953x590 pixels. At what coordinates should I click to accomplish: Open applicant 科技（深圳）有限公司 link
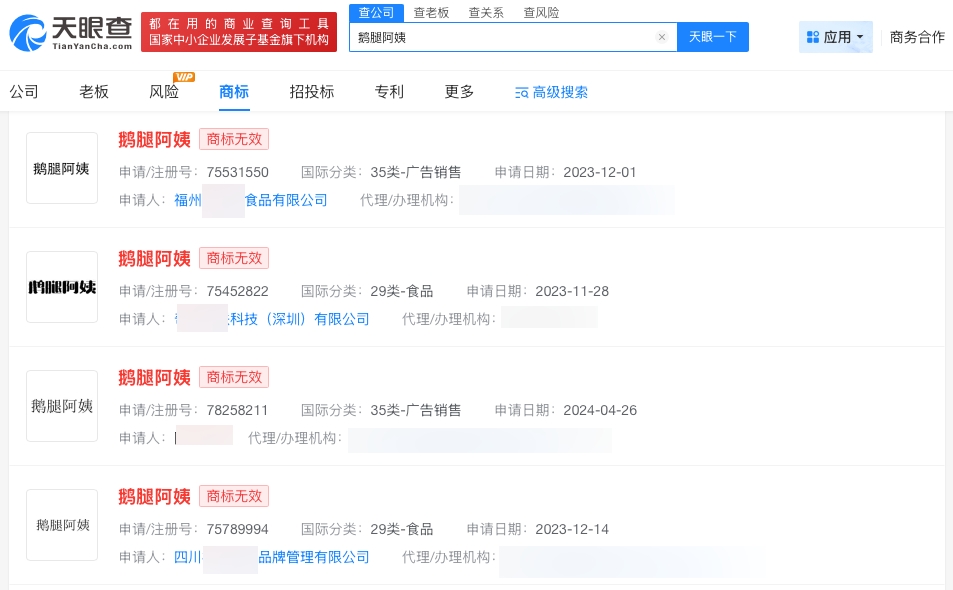coord(272,319)
